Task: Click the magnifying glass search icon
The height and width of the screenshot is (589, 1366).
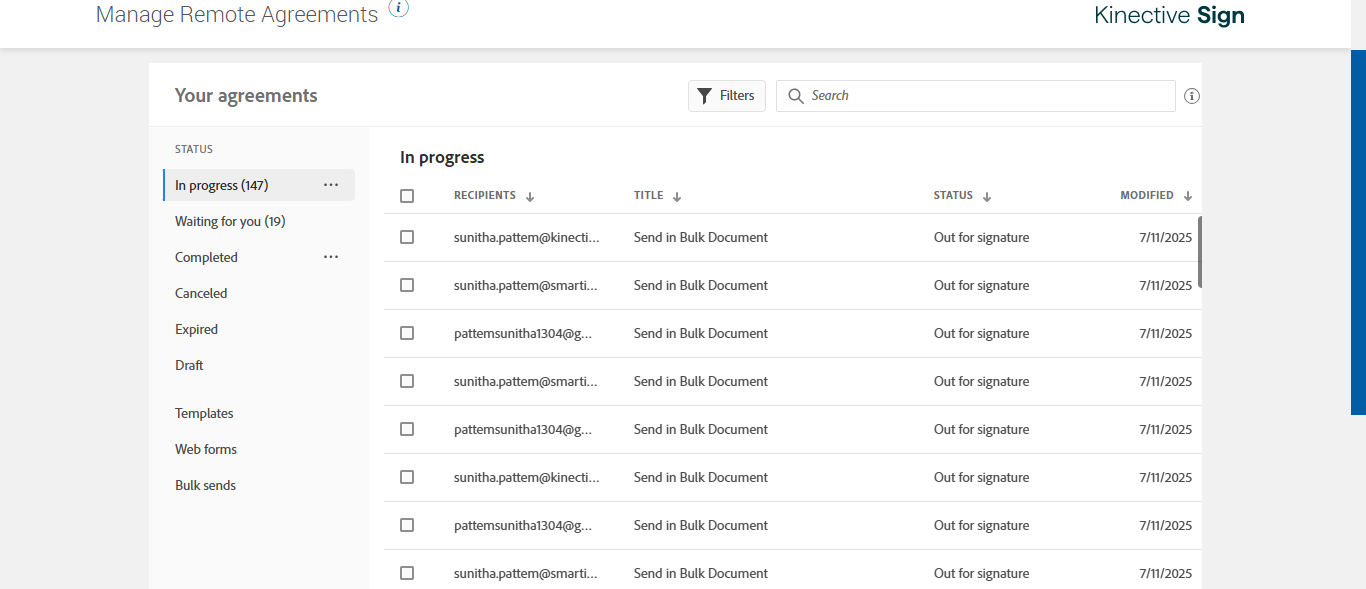Action: [796, 96]
